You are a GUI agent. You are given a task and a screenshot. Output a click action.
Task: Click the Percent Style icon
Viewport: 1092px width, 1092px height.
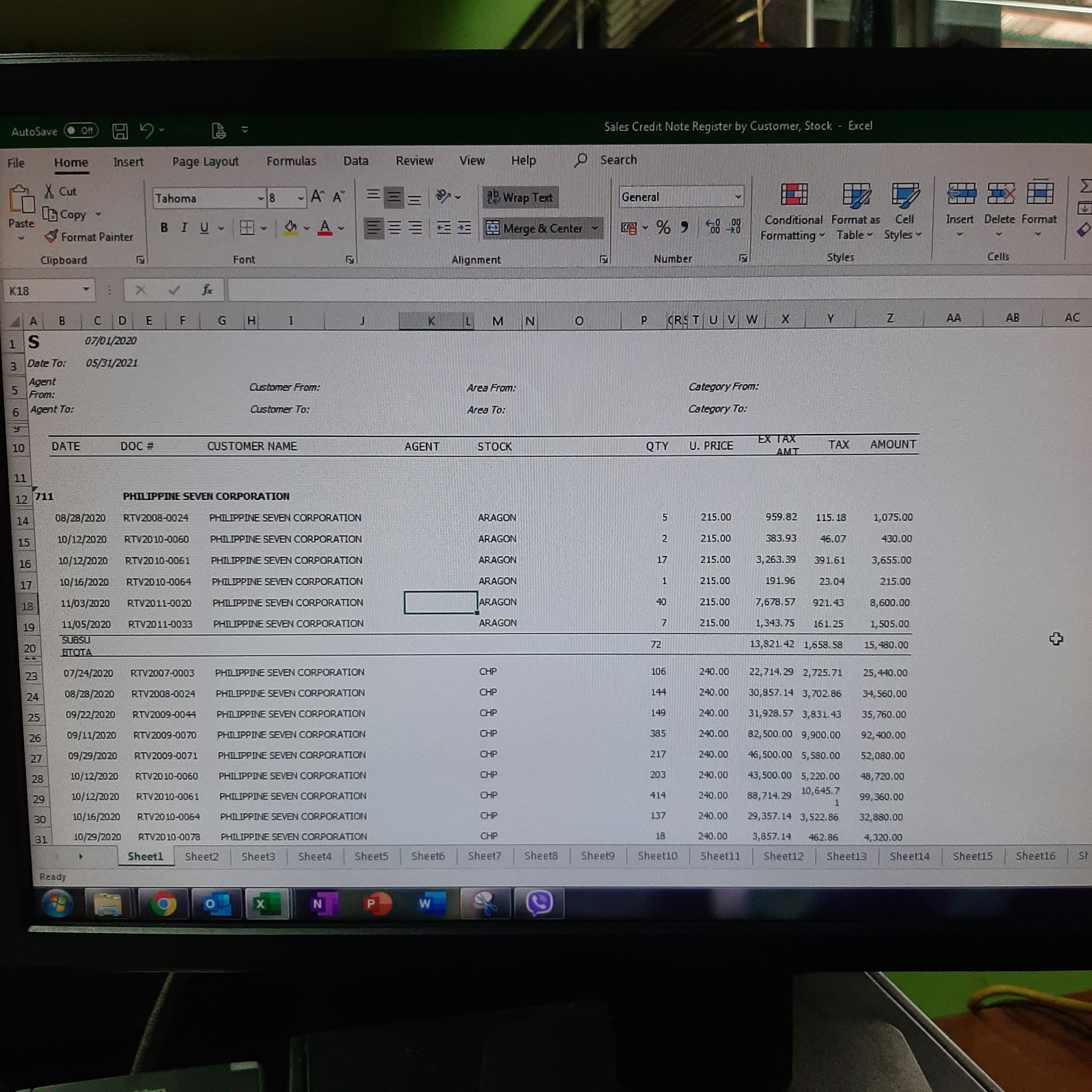tap(663, 227)
